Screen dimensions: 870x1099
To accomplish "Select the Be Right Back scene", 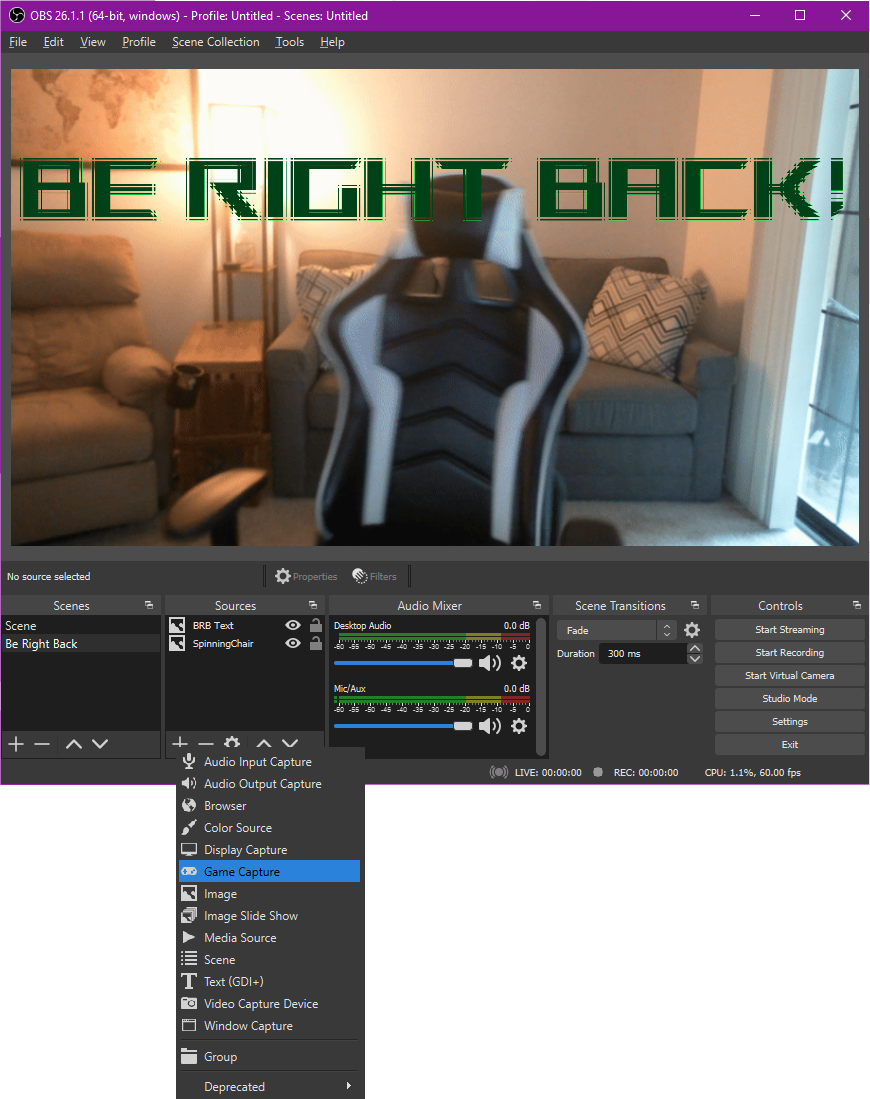I will [x=43, y=643].
